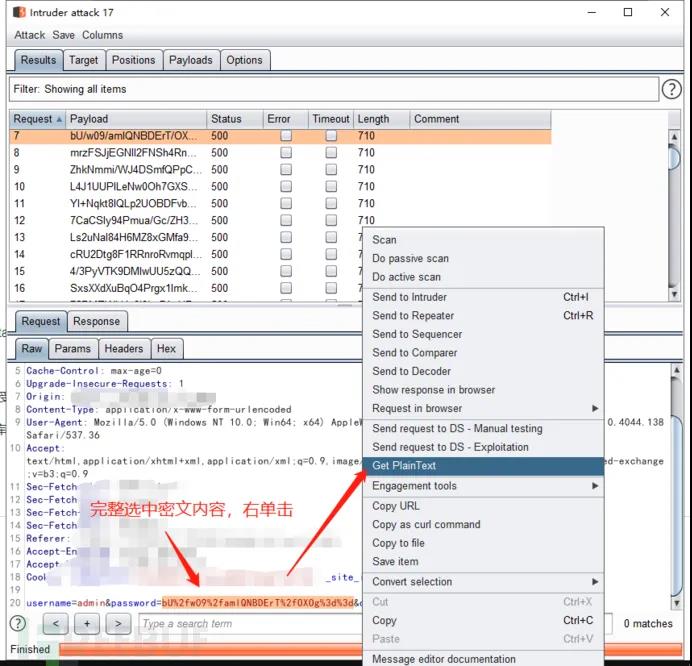This screenshot has height=666, width=692.
Task: Sort by the Length column header
Action: click(381, 119)
